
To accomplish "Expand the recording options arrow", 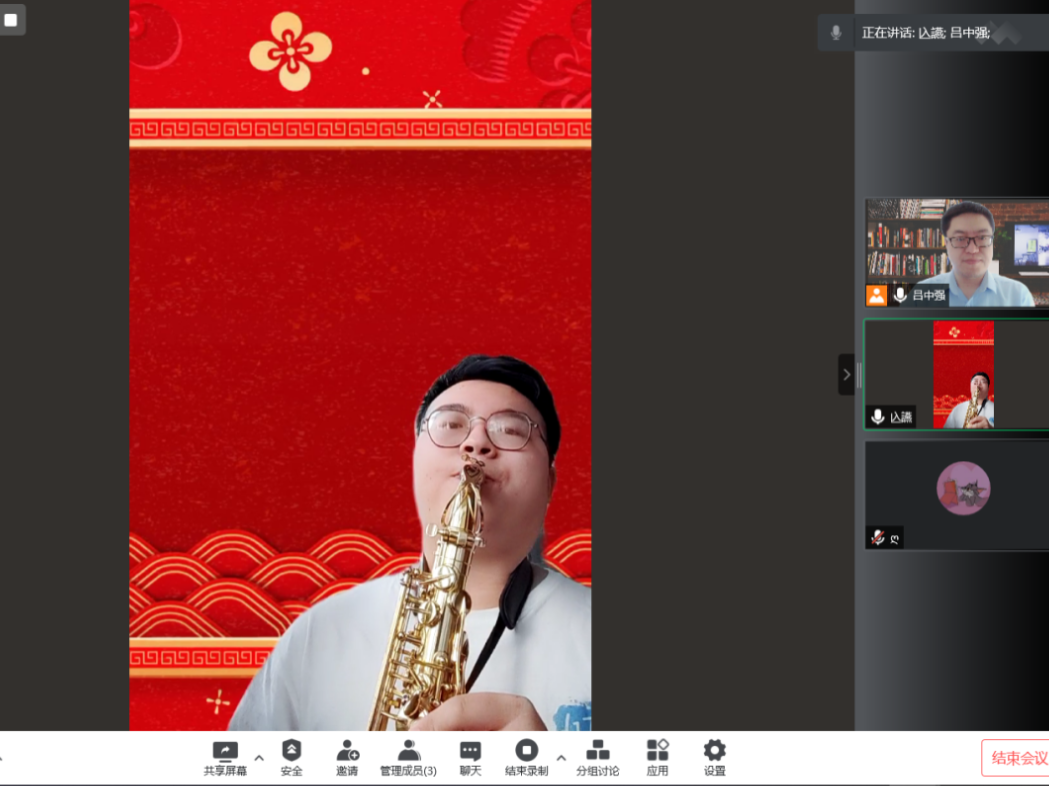I will [x=561, y=758].
